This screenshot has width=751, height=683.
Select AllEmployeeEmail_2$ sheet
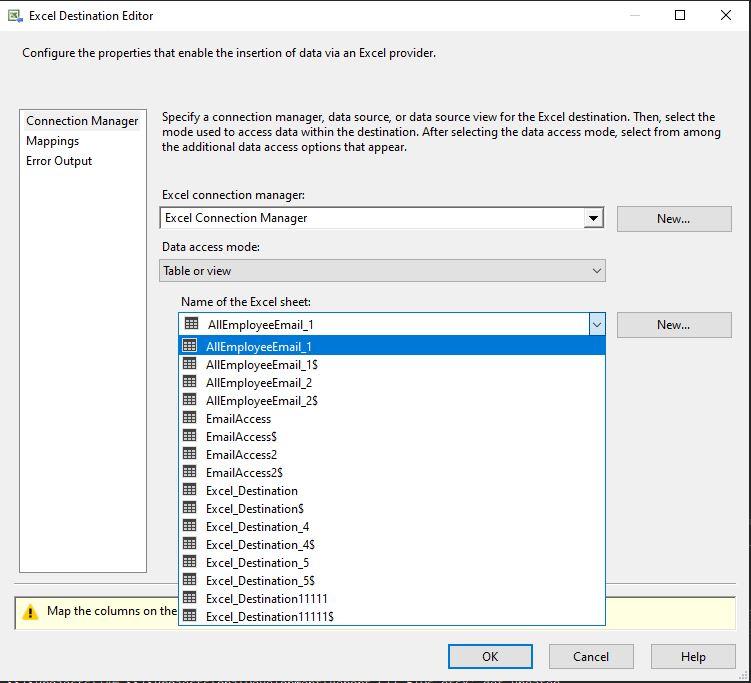392,400
